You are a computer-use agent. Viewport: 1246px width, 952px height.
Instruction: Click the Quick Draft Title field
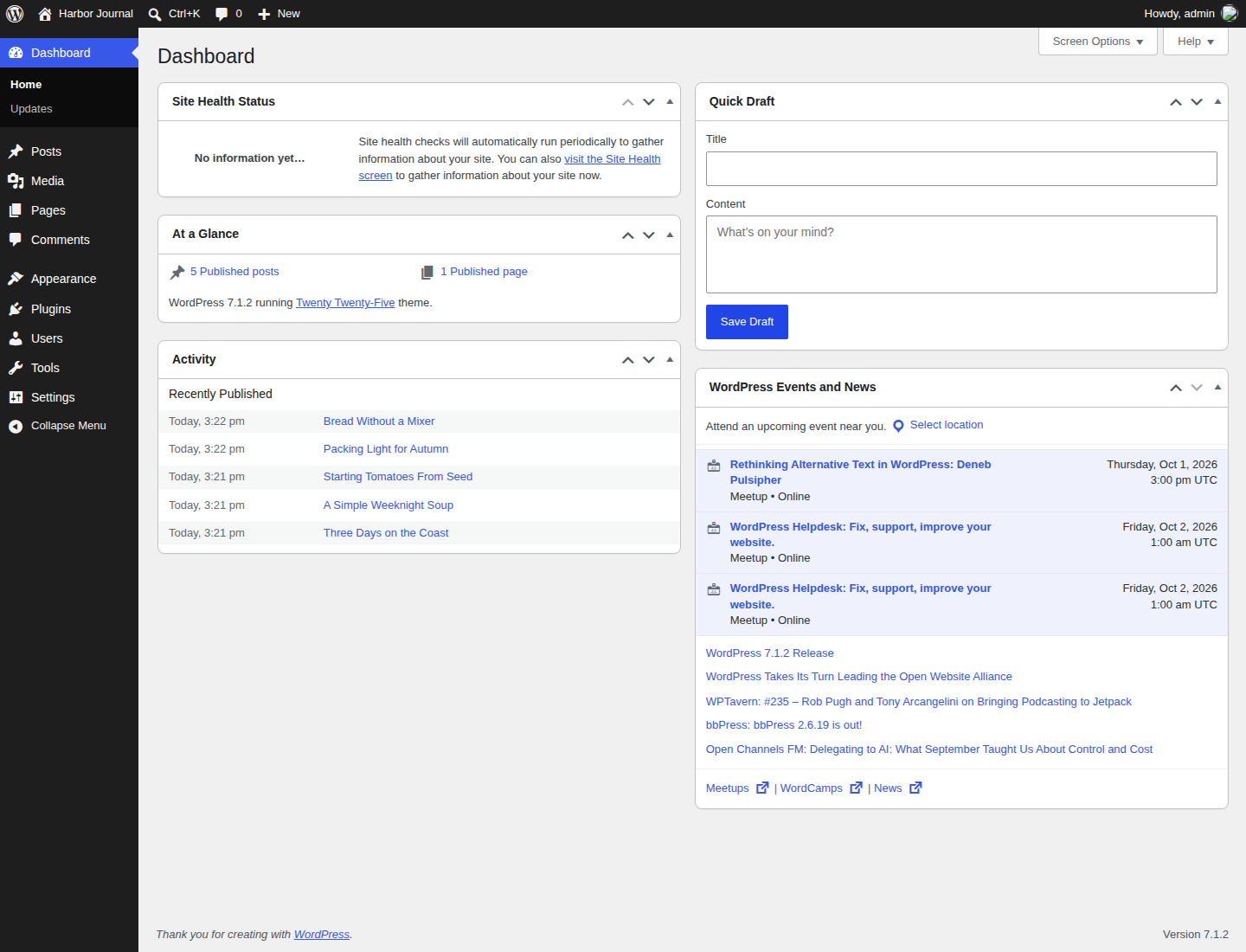(961, 169)
